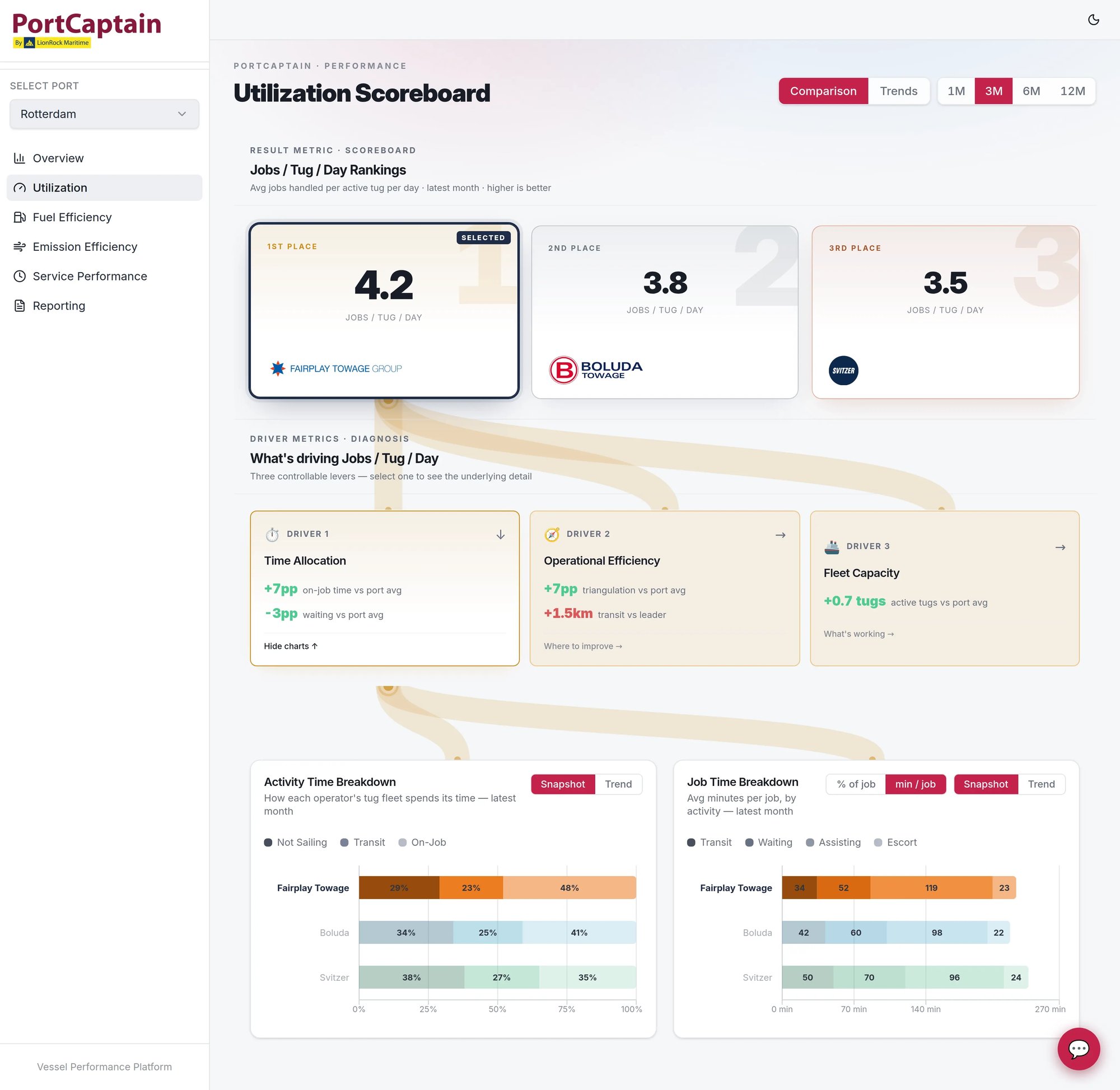Screen dimensions: 1120x1090
Task: Toggle Escort legend swatch
Action: pos(878,842)
